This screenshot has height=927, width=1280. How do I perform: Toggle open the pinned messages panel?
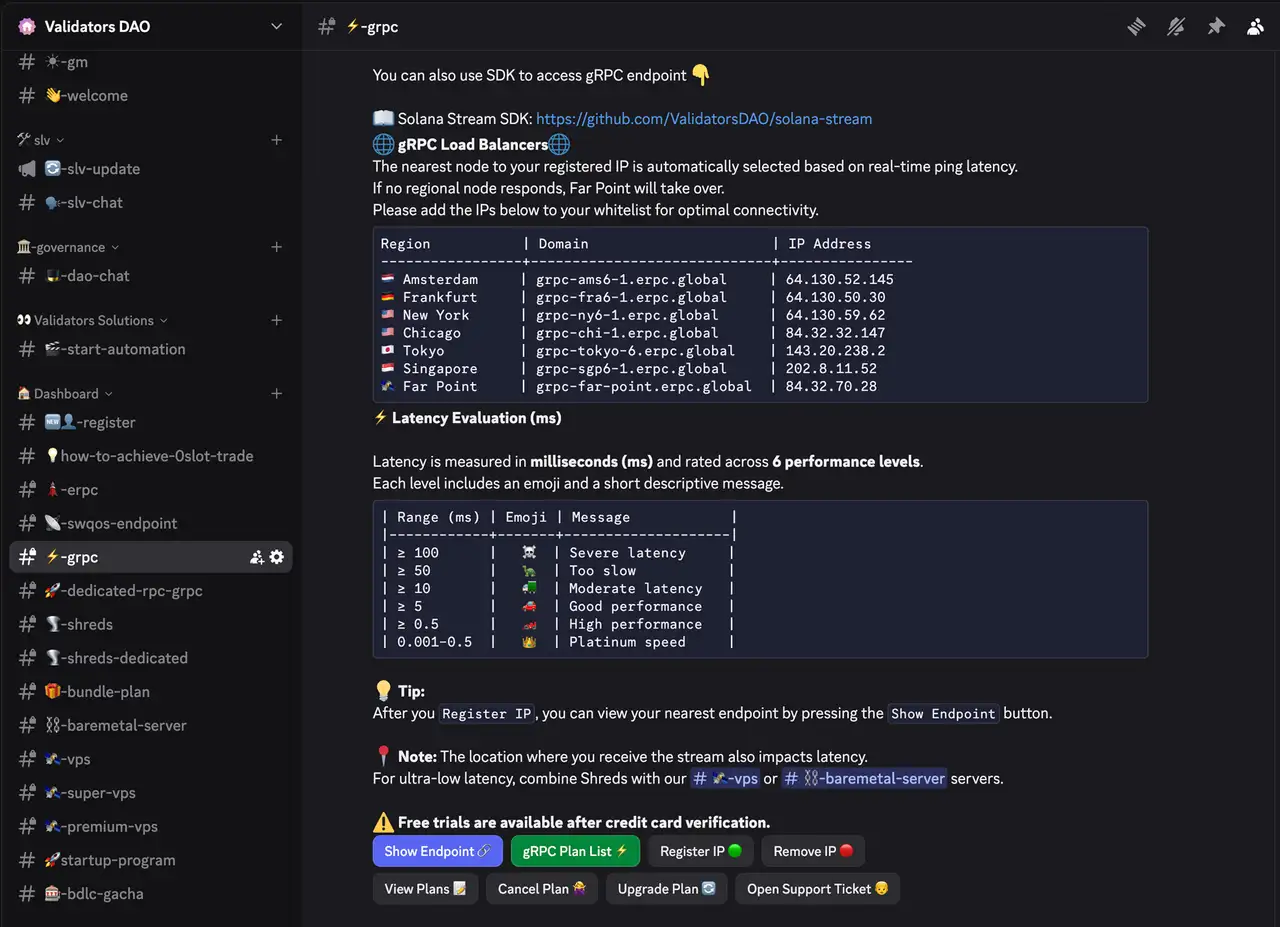click(x=1216, y=26)
